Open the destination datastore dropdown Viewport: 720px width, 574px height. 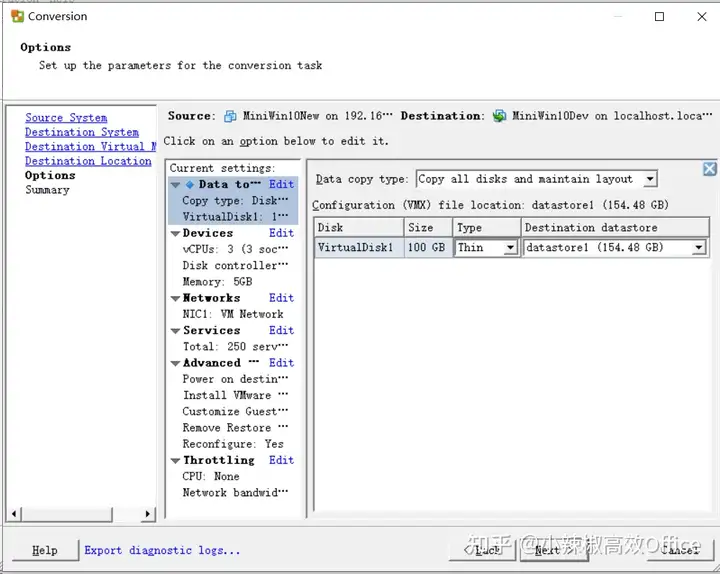[x=698, y=248]
